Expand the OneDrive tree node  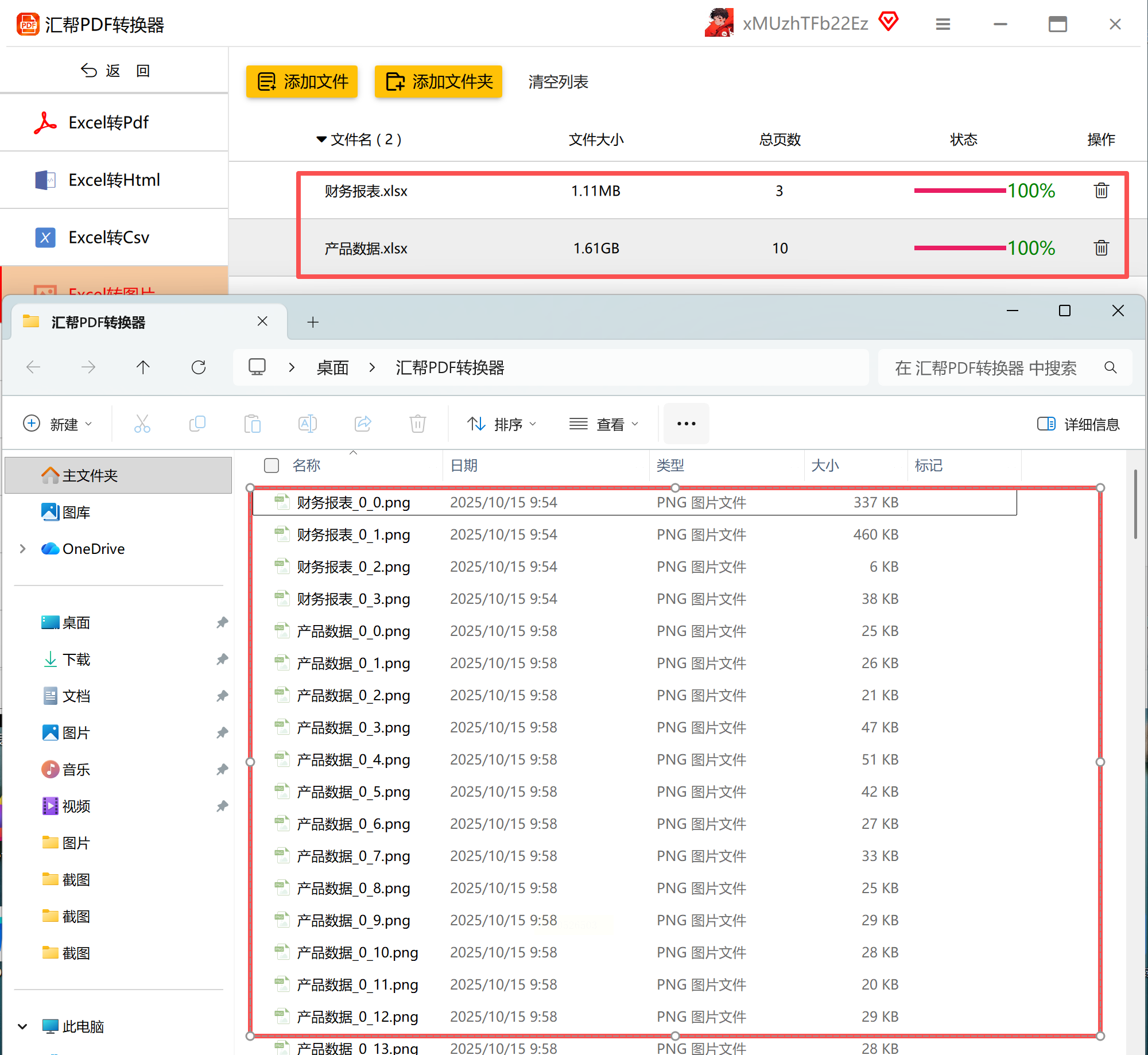click(x=22, y=549)
